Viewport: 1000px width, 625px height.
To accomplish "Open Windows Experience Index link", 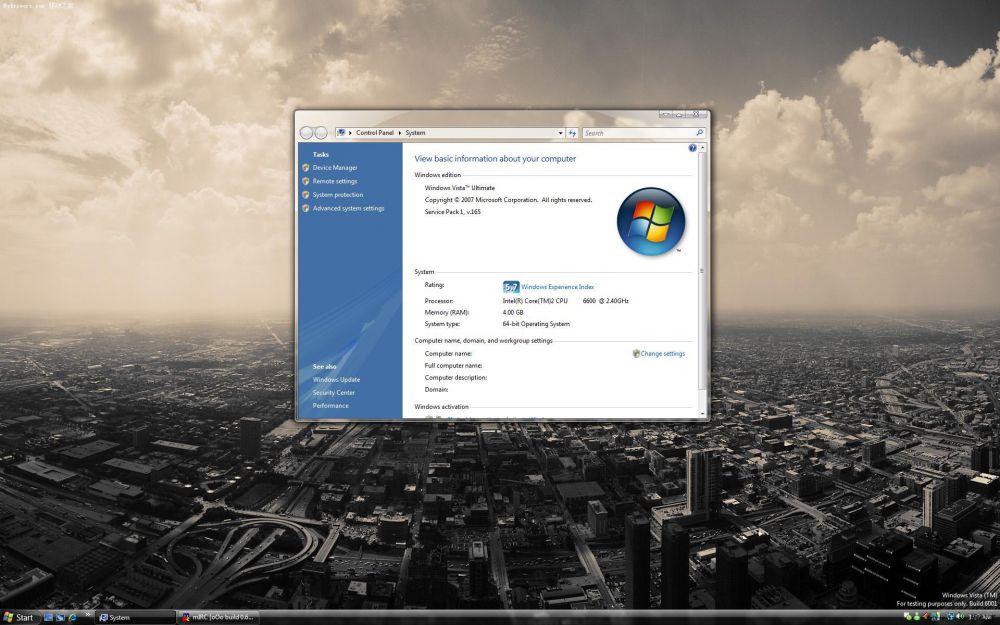I will [x=557, y=287].
